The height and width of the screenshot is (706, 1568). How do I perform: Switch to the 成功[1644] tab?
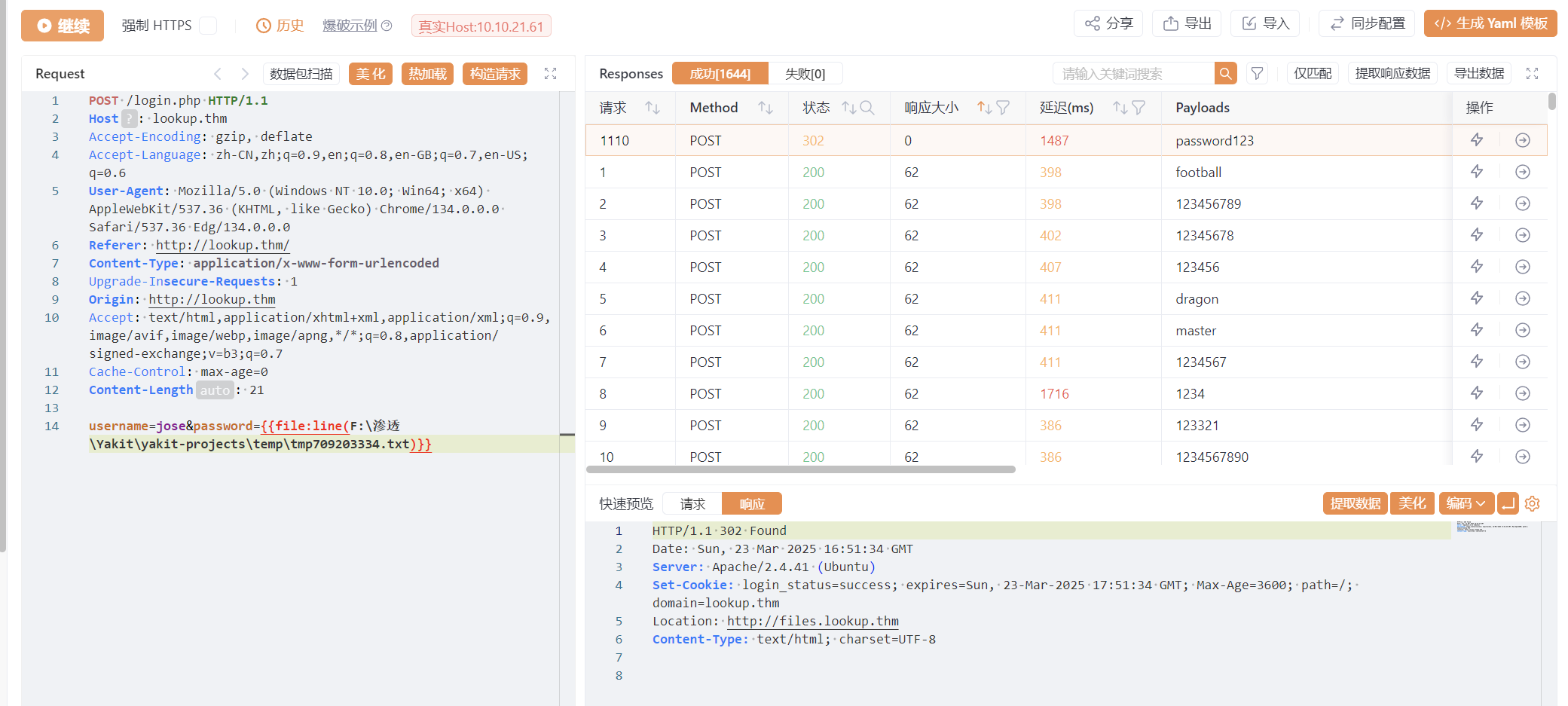(720, 74)
